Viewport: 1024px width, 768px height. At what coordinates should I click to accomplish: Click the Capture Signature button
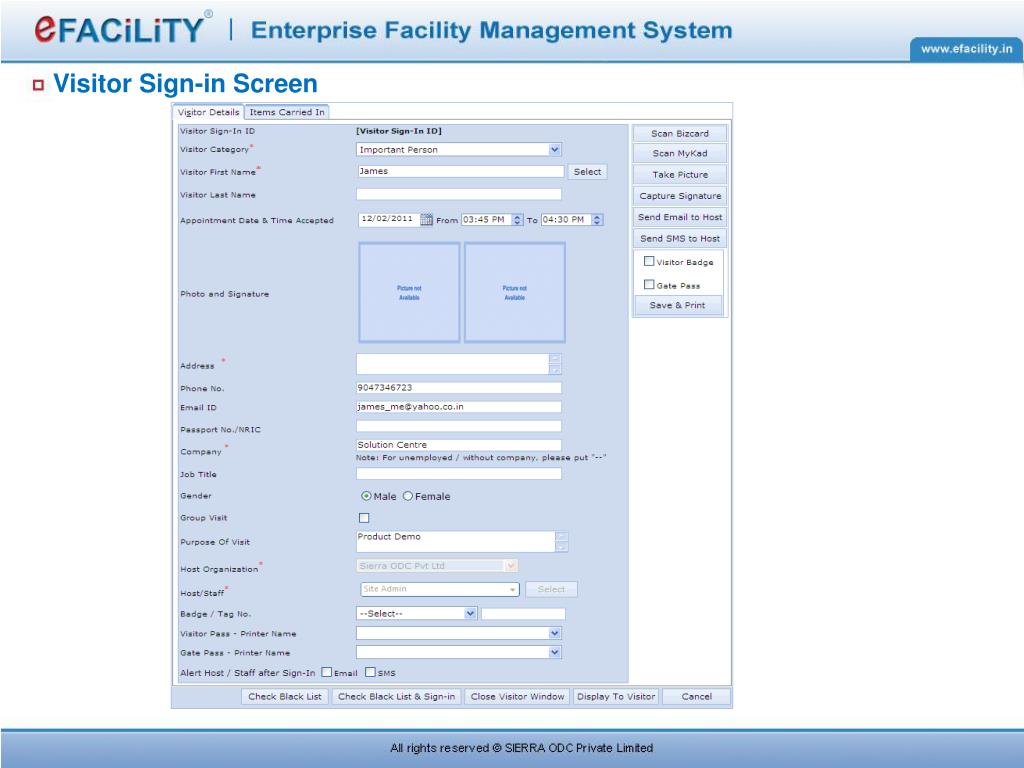coord(680,196)
